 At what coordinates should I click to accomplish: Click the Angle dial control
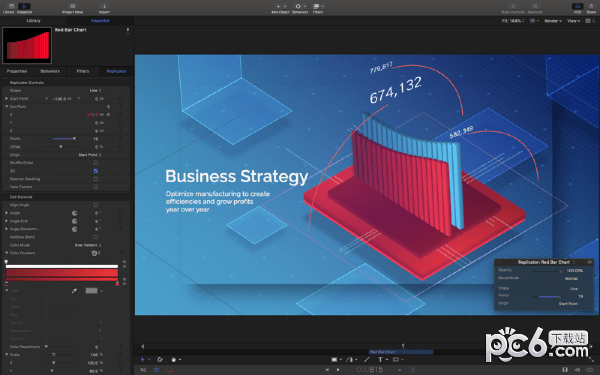[74, 213]
